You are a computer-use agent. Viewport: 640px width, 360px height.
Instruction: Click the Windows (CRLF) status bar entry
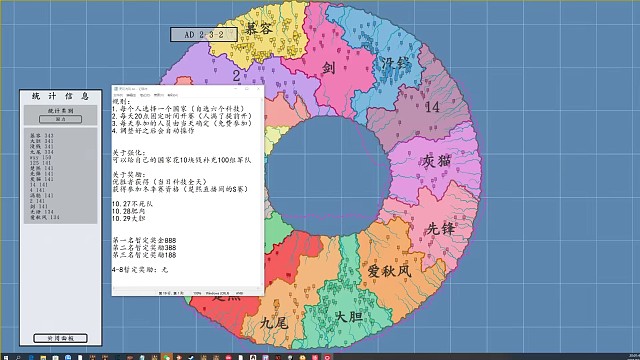tap(218, 293)
